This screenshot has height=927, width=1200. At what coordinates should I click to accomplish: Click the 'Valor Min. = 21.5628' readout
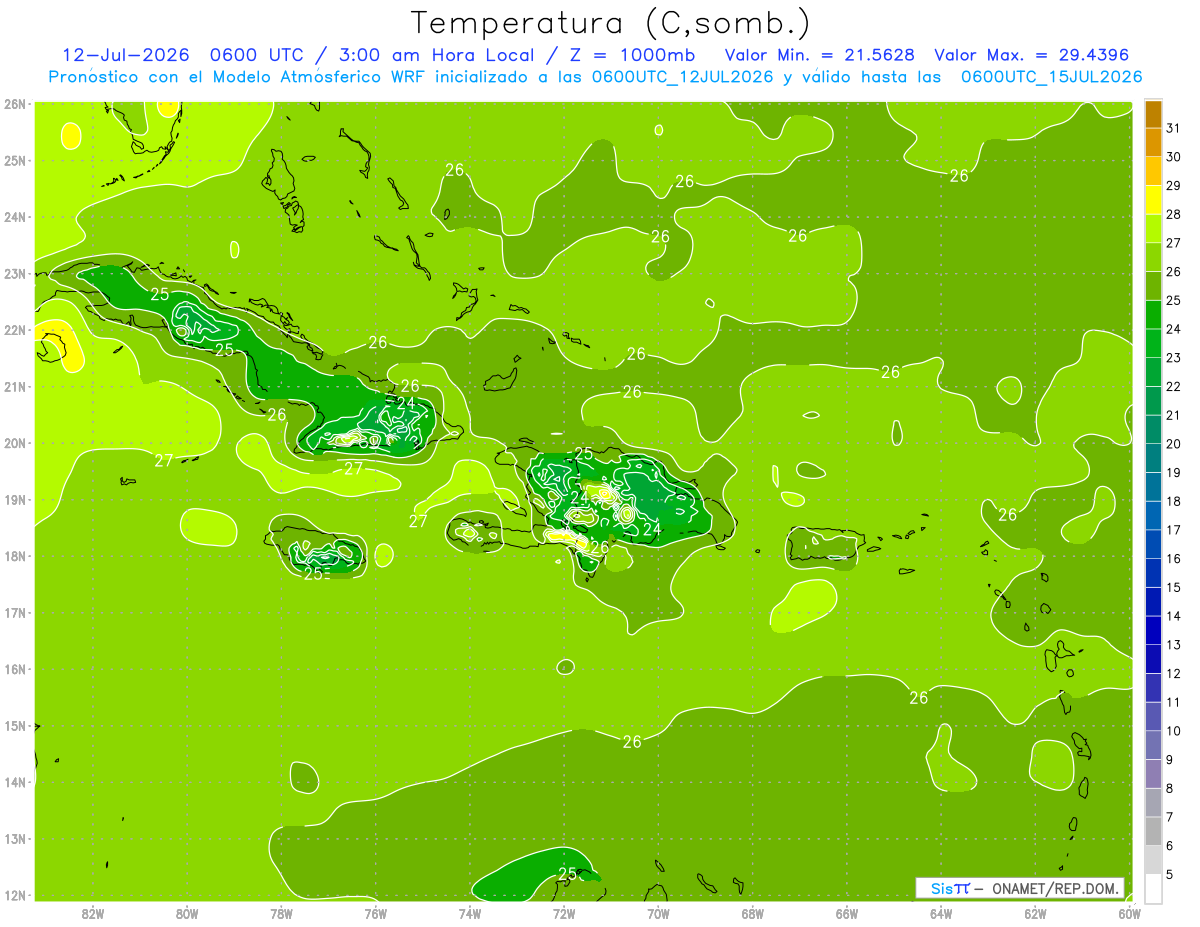click(820, 55)
